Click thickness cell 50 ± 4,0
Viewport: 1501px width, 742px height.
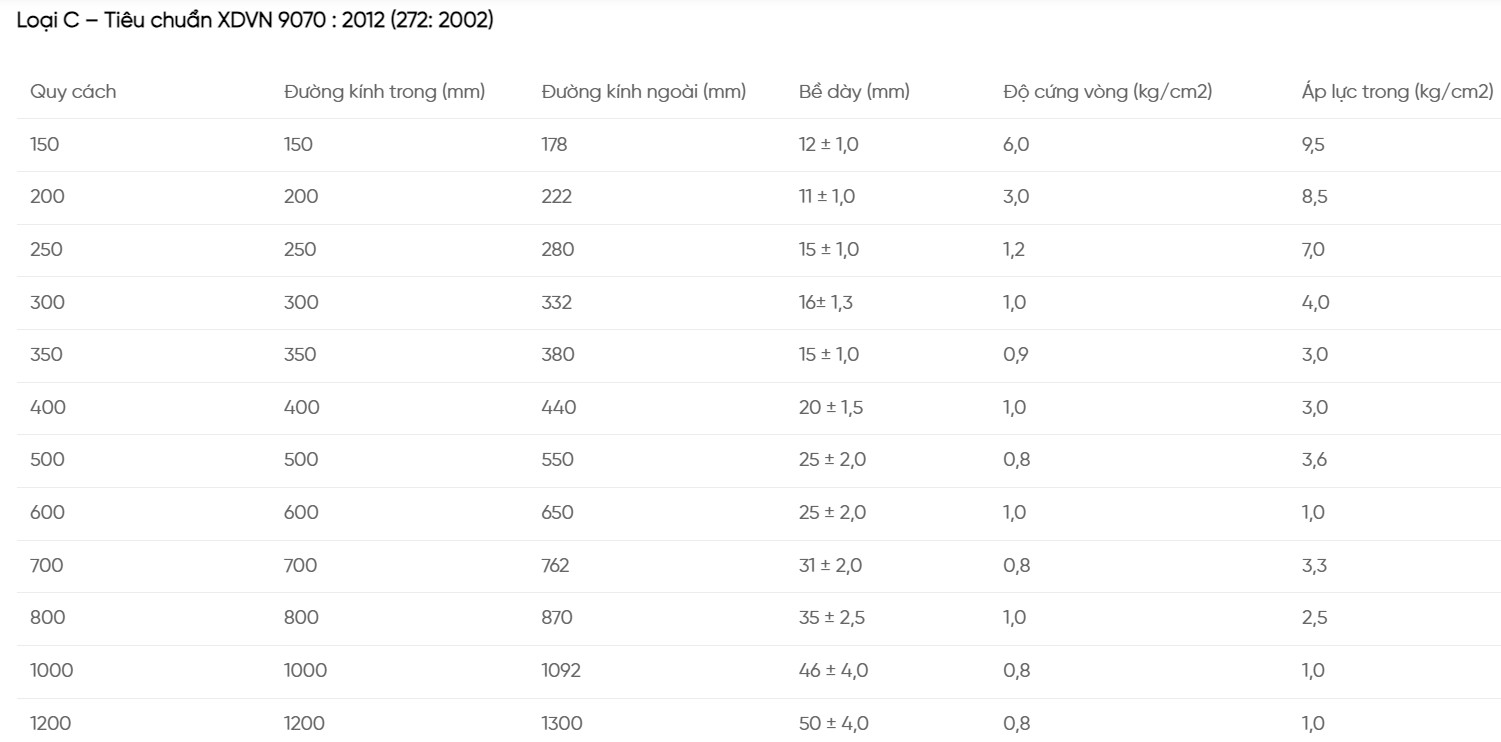(834, 724)
